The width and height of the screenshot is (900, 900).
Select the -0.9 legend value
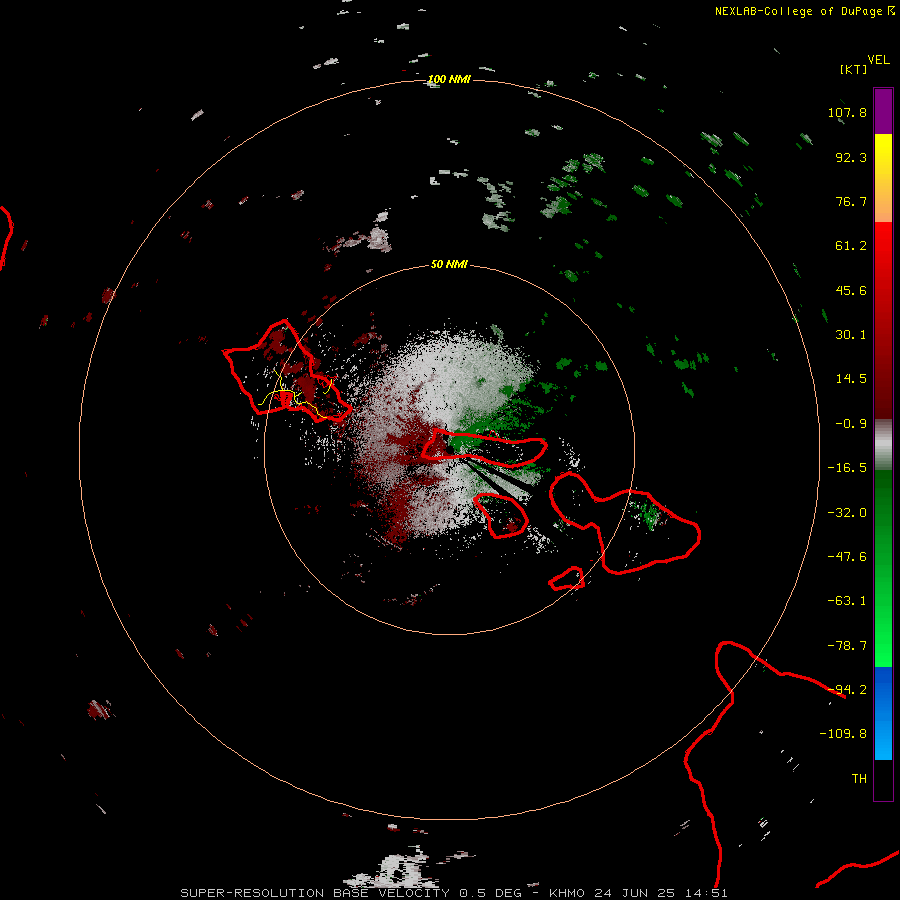[x=851, y=424]
